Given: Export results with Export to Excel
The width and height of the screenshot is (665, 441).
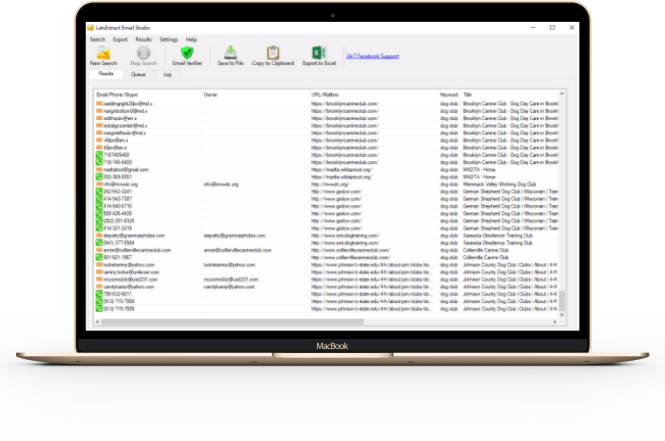Looking at the screenshot, I should (x=319, y=56).
